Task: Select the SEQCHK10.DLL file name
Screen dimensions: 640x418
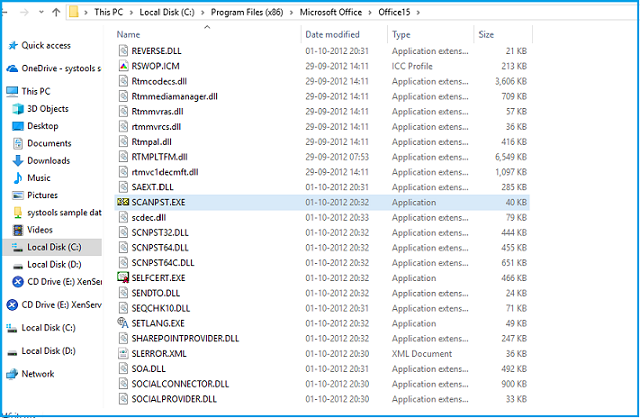Action: click(160, 308)
